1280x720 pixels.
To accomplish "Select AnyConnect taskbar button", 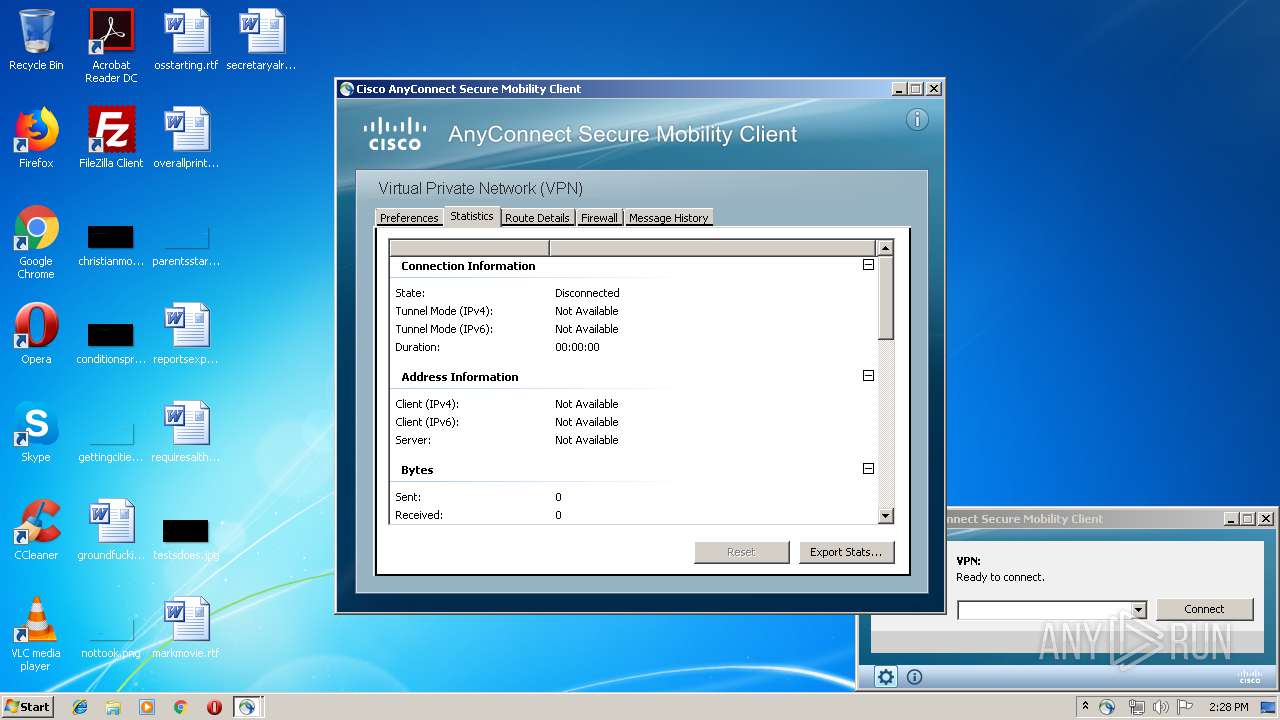I will point(247,707).
